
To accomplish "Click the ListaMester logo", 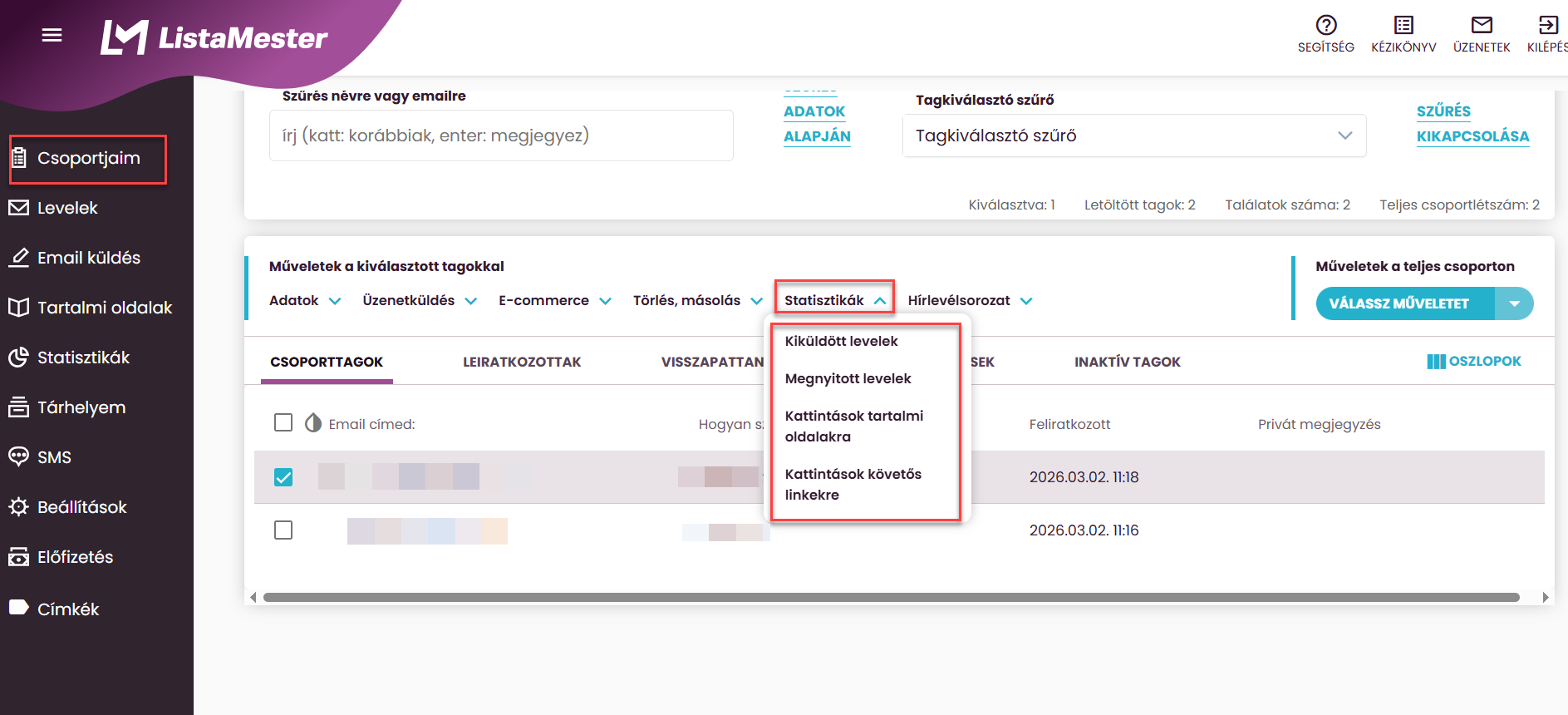I will click(x=214, y=37).
